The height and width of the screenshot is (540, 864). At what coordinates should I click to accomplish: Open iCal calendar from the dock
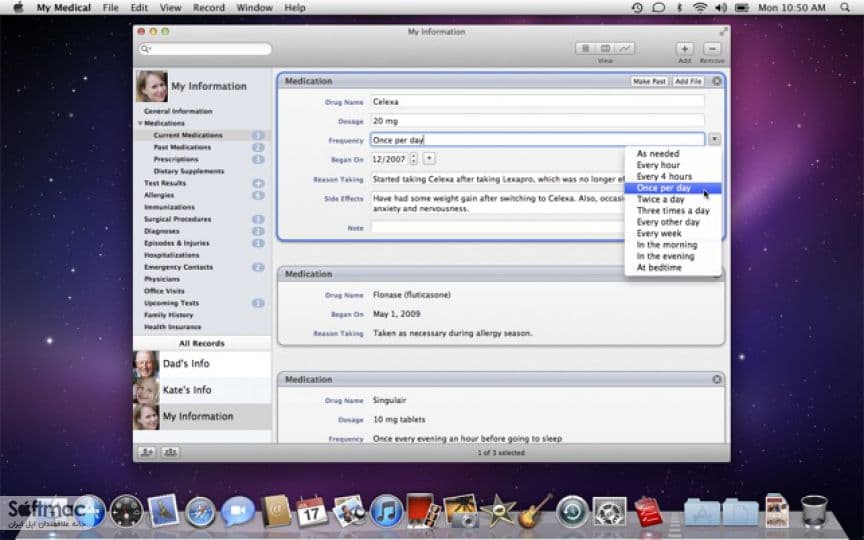(x=311, y=512)
